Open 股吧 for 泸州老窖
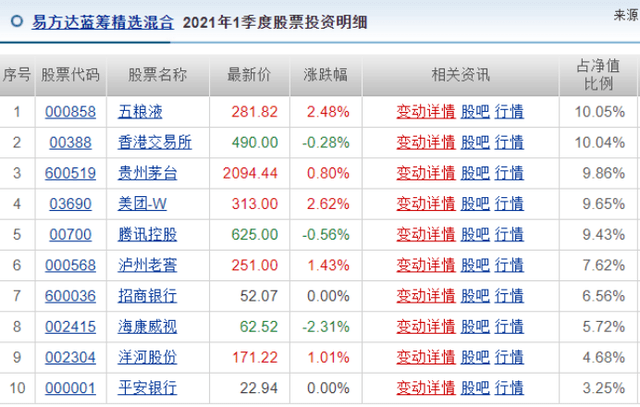The height and width of the screenshot is (407, 640). point(475,265)
